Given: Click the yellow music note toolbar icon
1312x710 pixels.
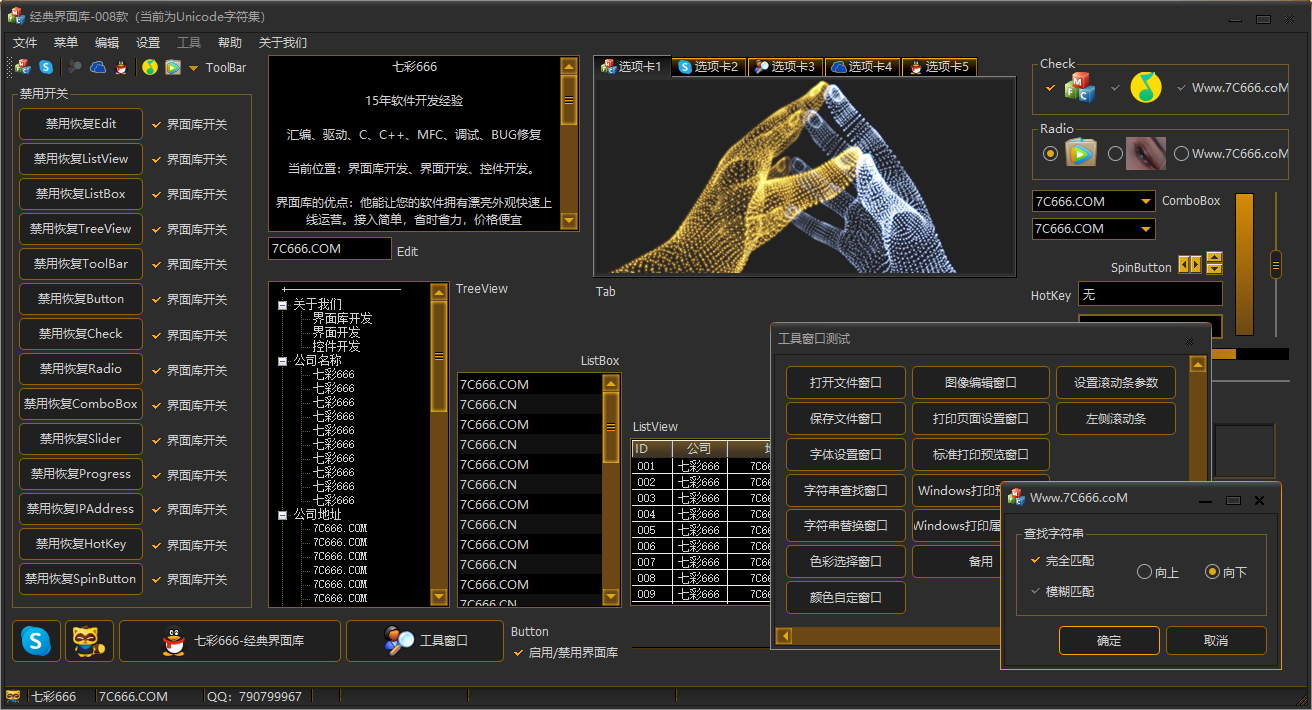Looking at the screenshot, I should [x=150, y=68].
